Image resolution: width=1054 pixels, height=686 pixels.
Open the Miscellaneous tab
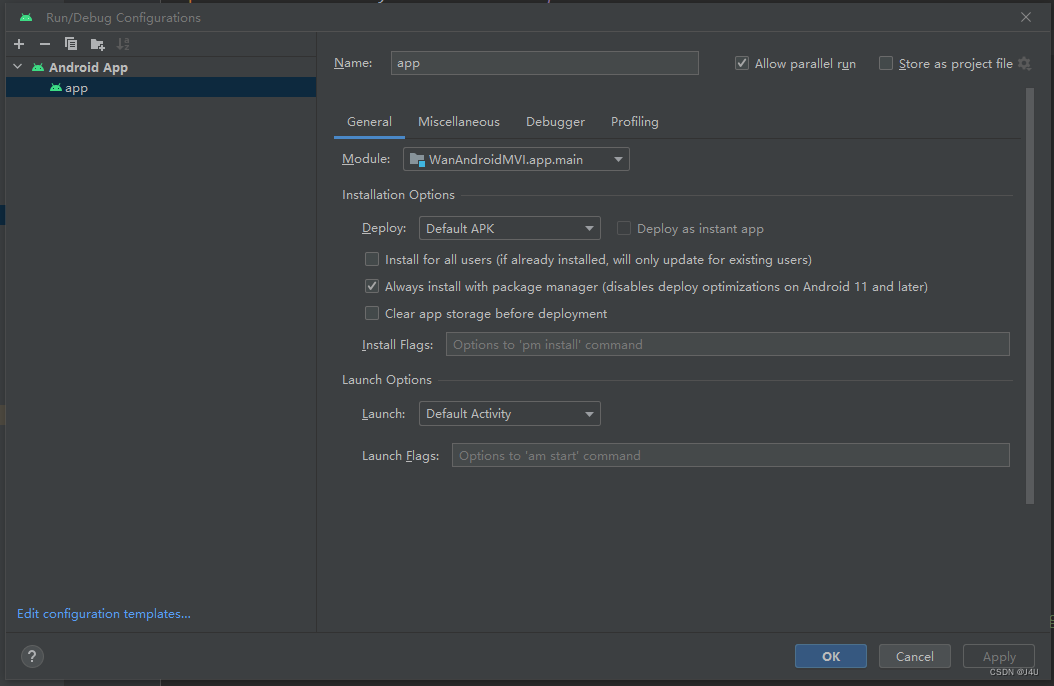coord(459,121)
